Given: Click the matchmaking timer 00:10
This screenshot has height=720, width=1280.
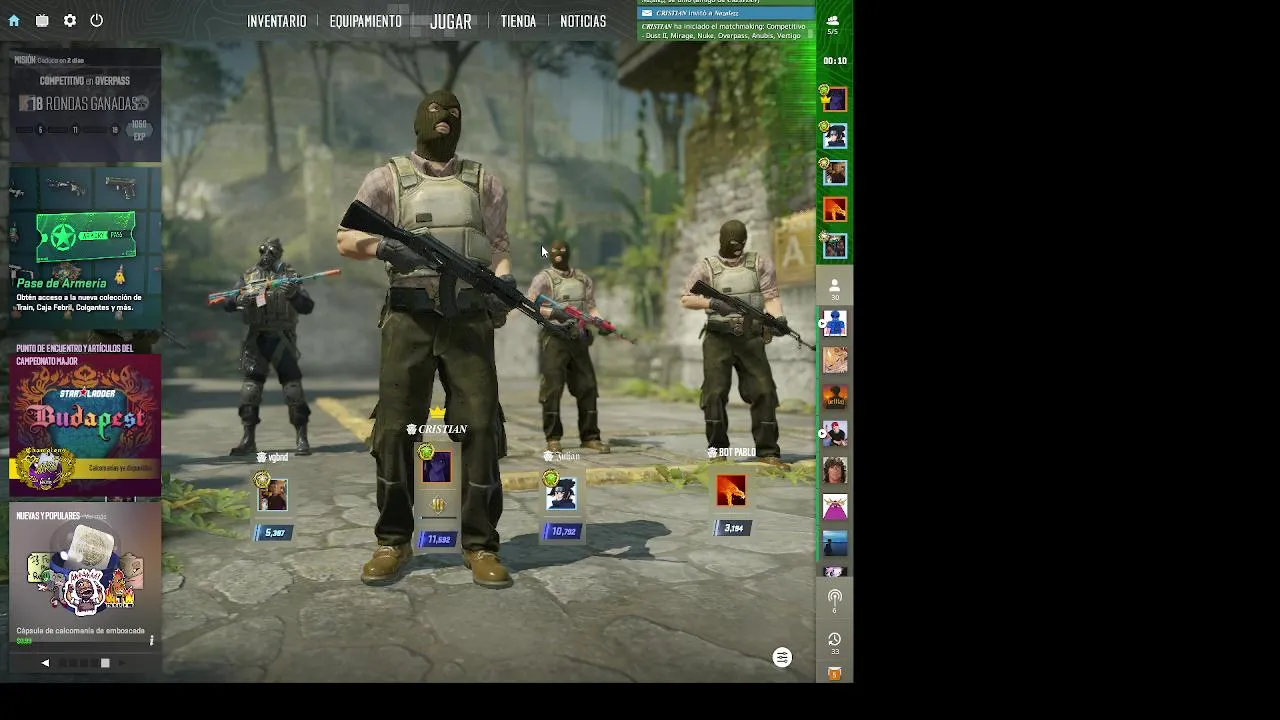Looking at the screenshot, I should (835, 61).
